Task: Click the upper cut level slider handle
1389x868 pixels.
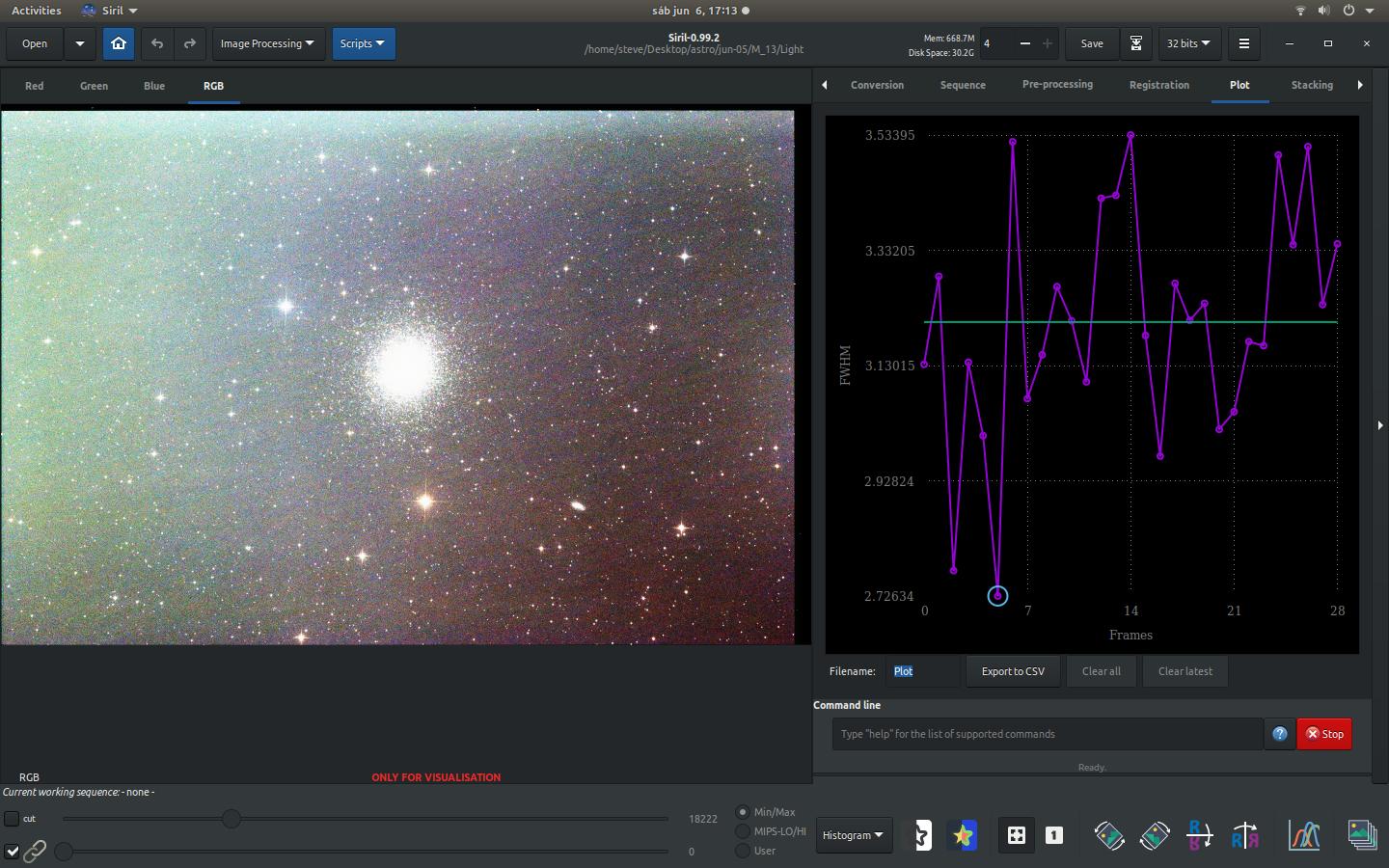Action: point(231,819)
